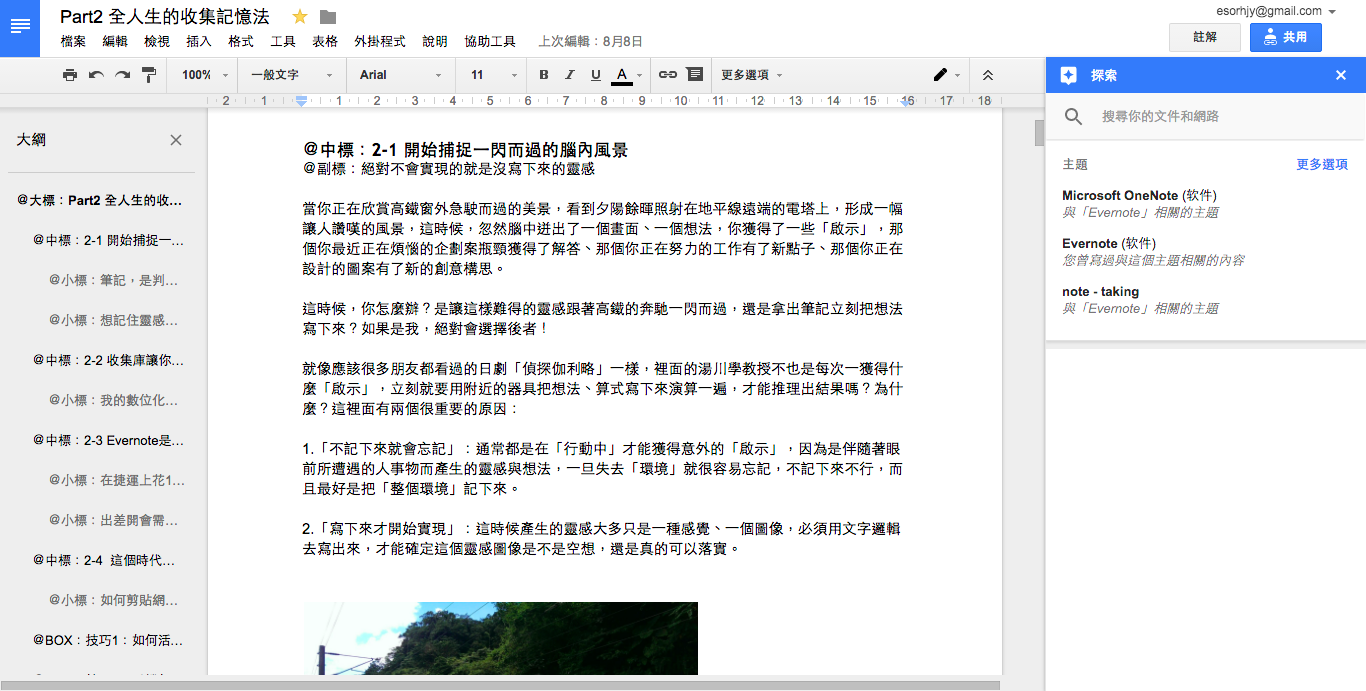Click the left indent marker on ruler
The image size is (1366, 691).
pos(302,102)
